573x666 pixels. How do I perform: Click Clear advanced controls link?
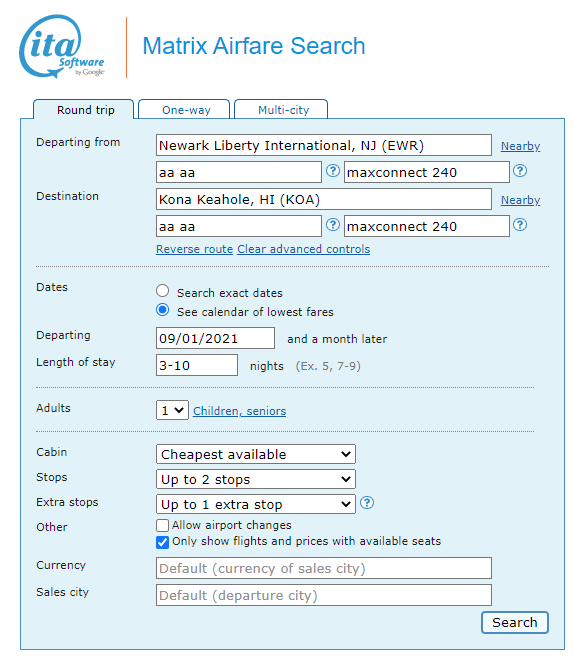click(x=304, y=249)
